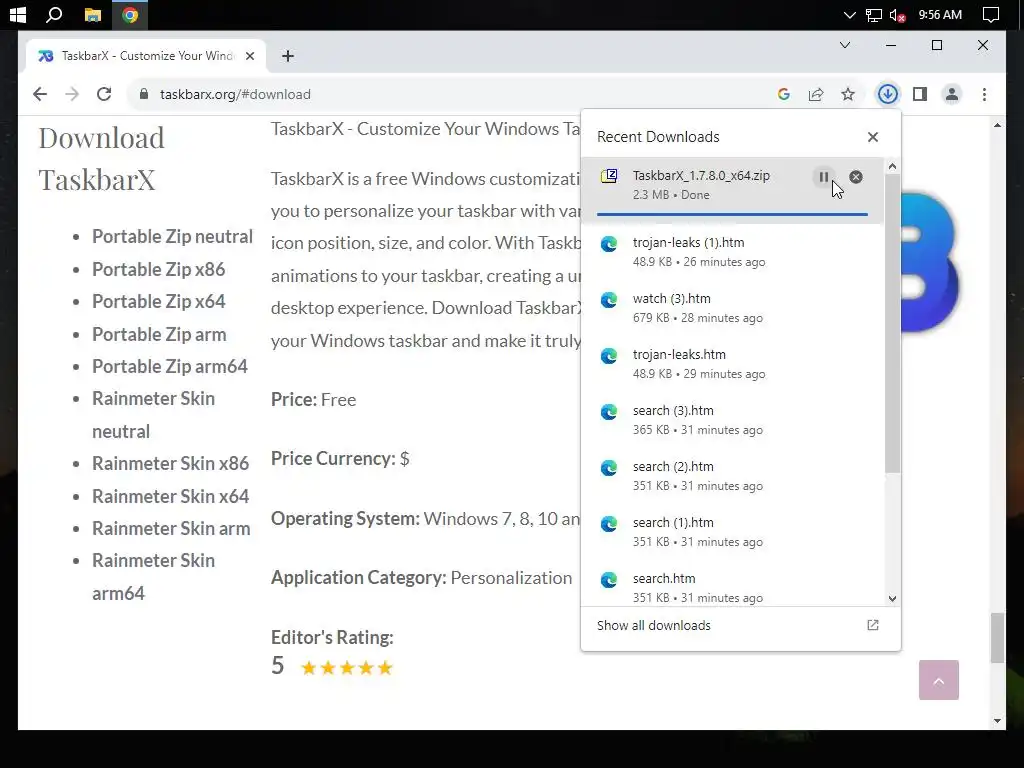Viewport: 1024px width, 768px height.
Task: Open search (2).htm download
Action: (732, 476)
